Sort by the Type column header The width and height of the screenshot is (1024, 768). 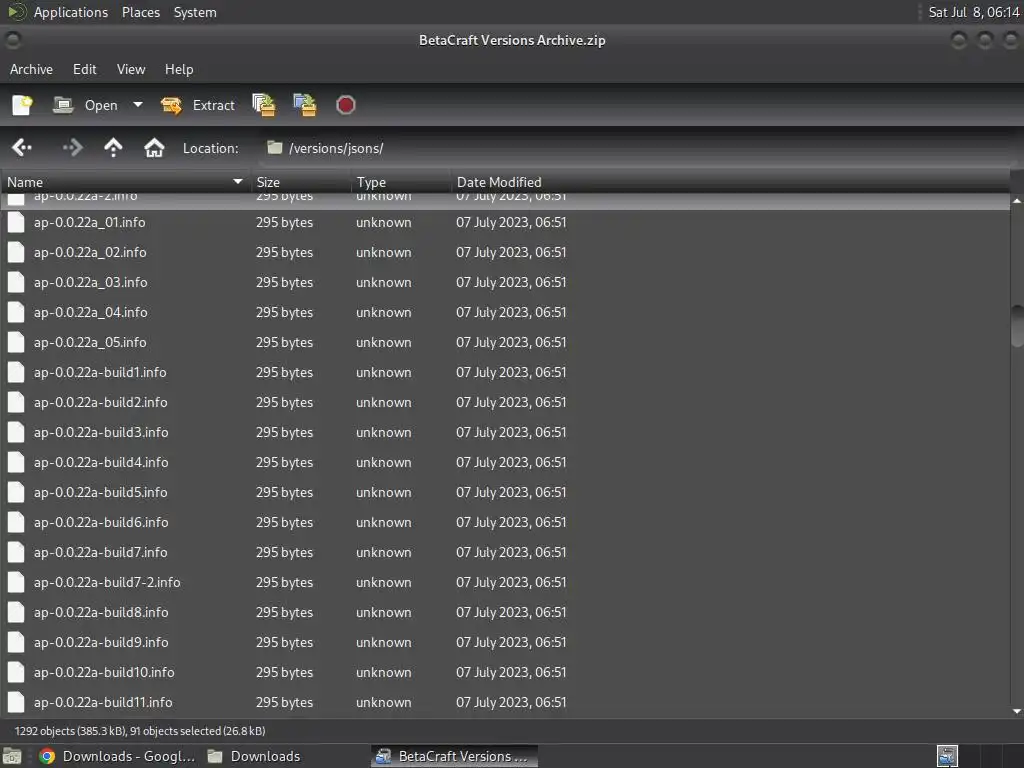(401, 182)
